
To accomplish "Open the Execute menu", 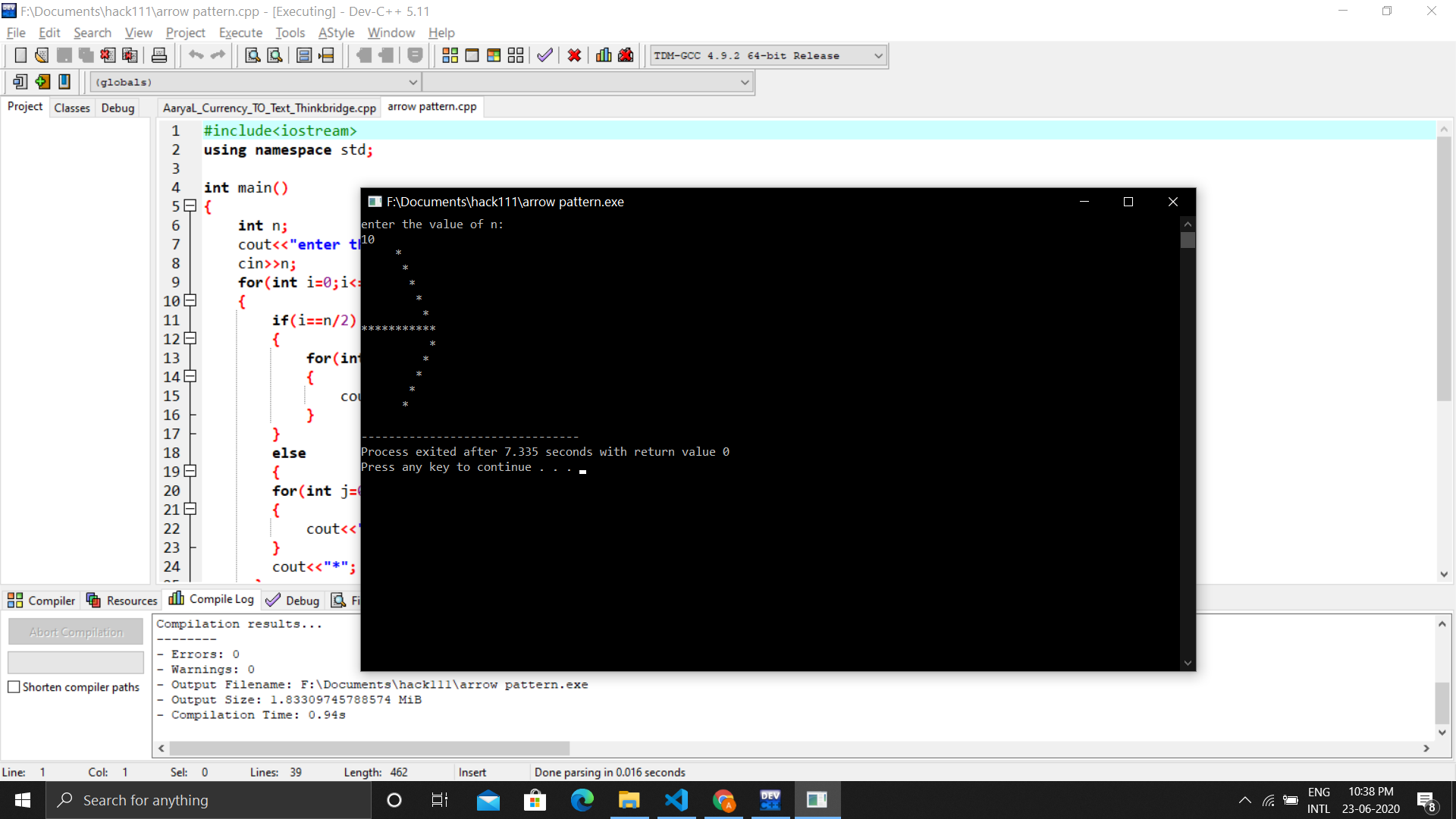I will point(240,33).
